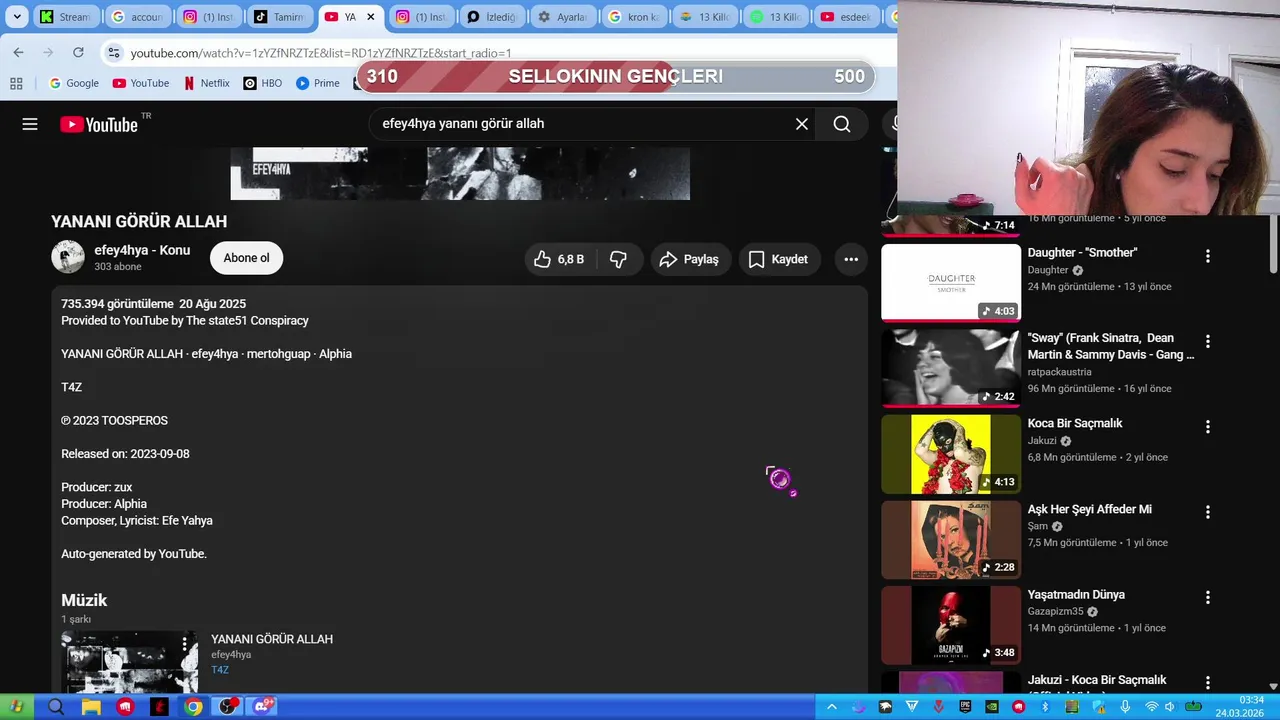This screenshot has width=1280, height=720.
Task: Clear the search box with the X icon
Action: click(x=801, y=124)
